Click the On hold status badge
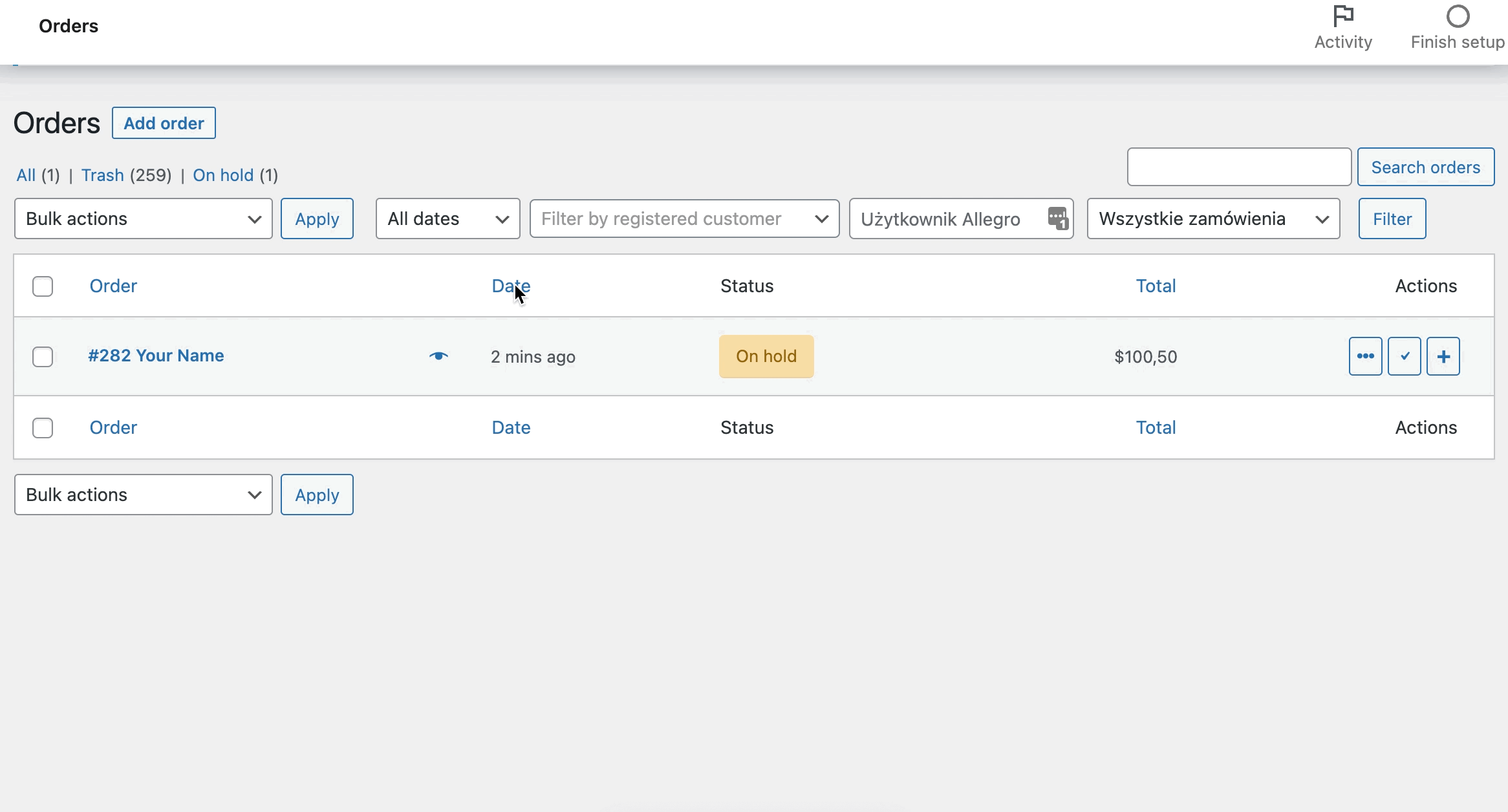Screen dimensions: 1508x812 pyautogui.click(x=766, y=356)
